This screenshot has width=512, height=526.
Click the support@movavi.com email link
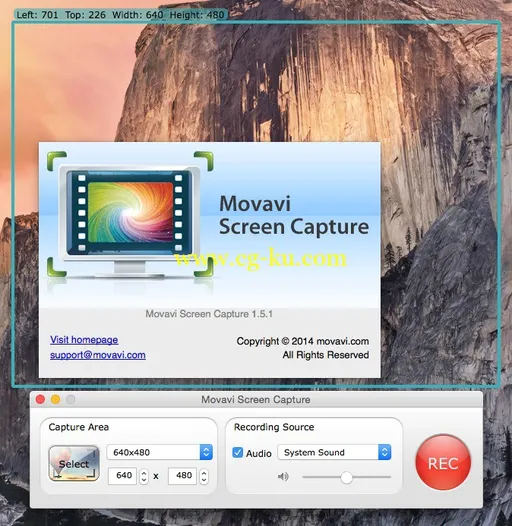(x=98, y=355)
